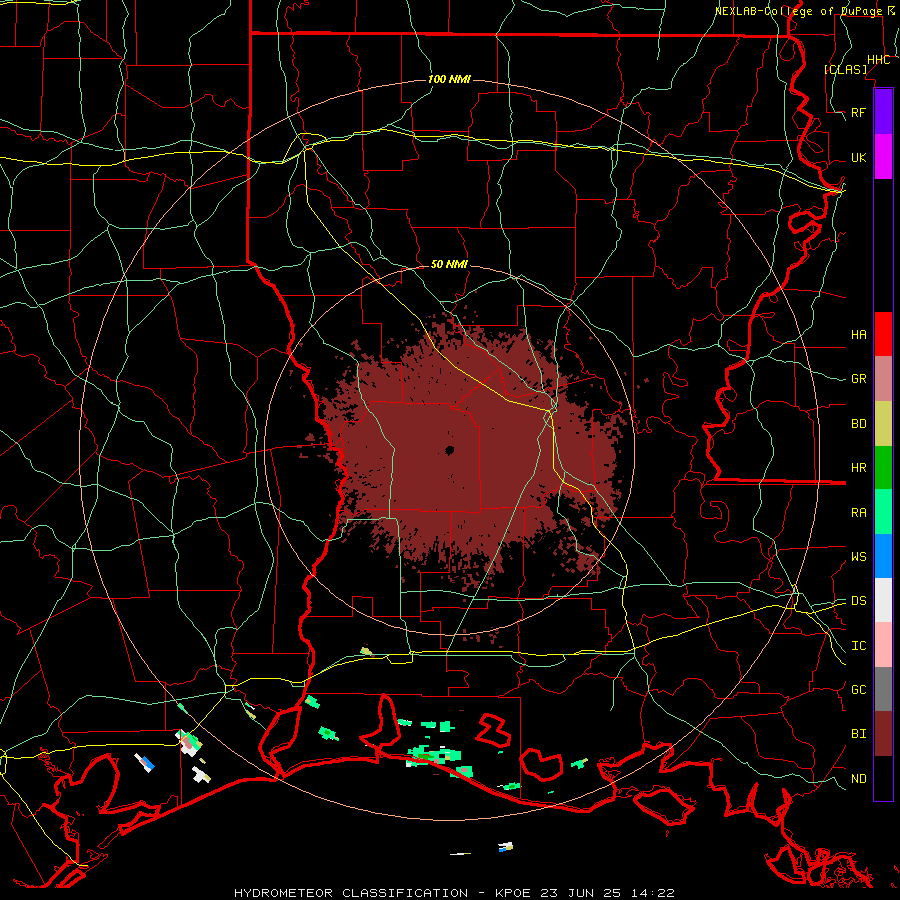Click the [CLAS] legend header

pyautogui.click(x=845, y=69)
